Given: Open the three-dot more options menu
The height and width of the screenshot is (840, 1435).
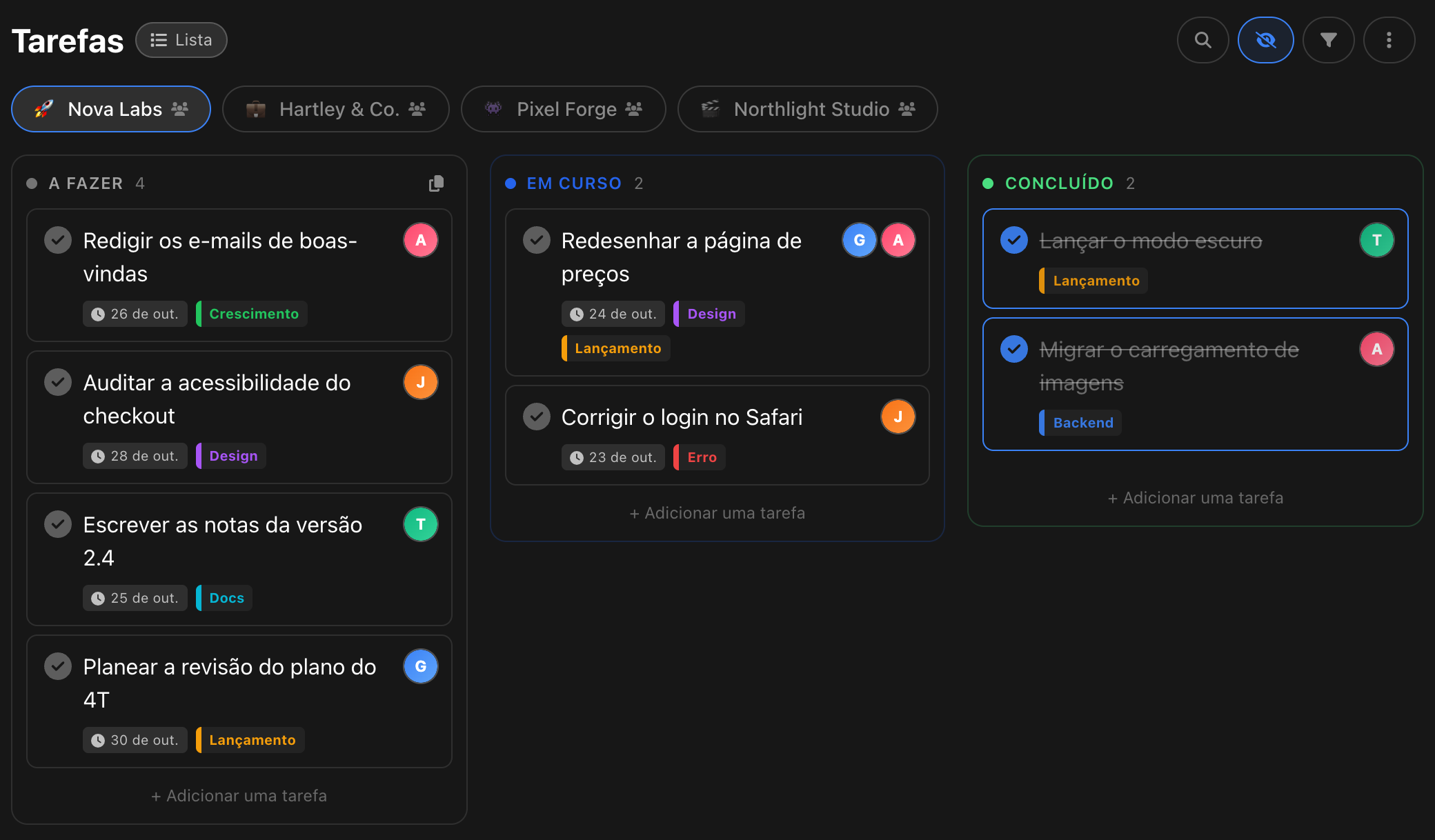Looking at the screenshot, I should click(1389, 40).
